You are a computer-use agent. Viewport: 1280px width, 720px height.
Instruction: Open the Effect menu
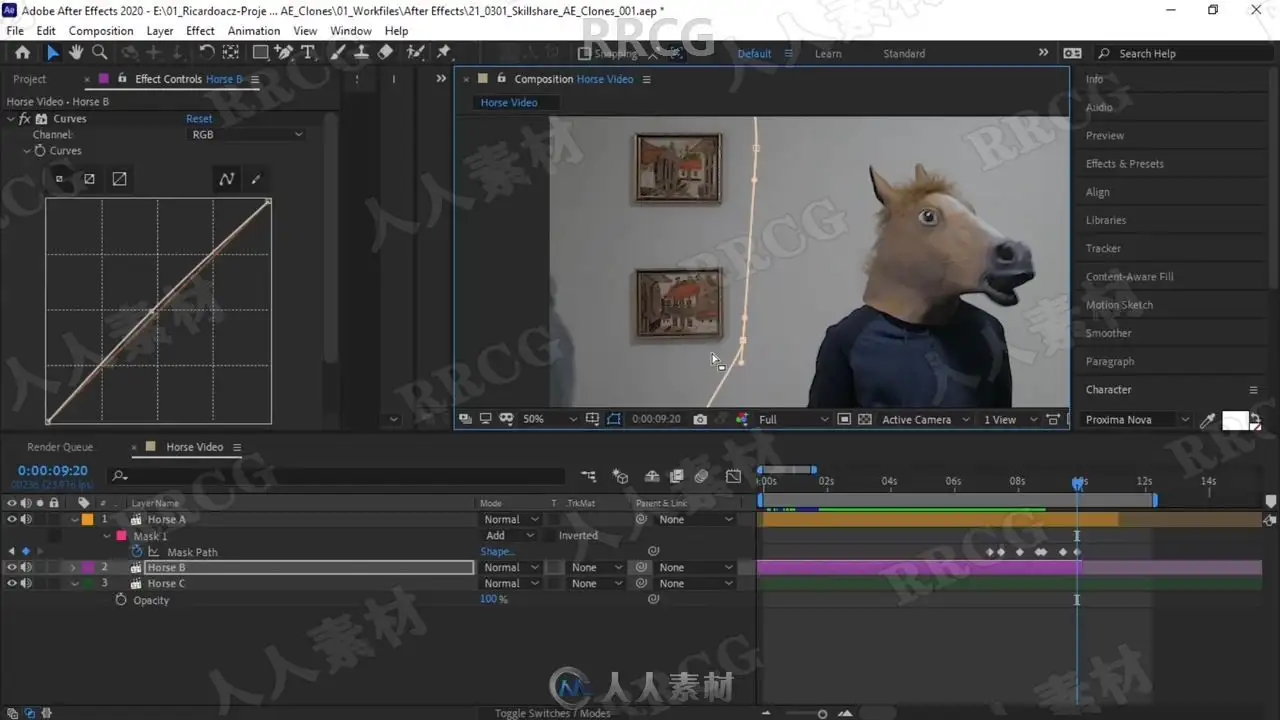200,31
